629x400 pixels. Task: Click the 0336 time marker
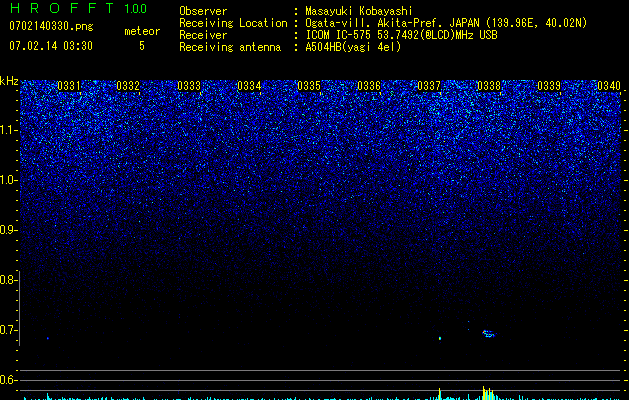[369, 86]
